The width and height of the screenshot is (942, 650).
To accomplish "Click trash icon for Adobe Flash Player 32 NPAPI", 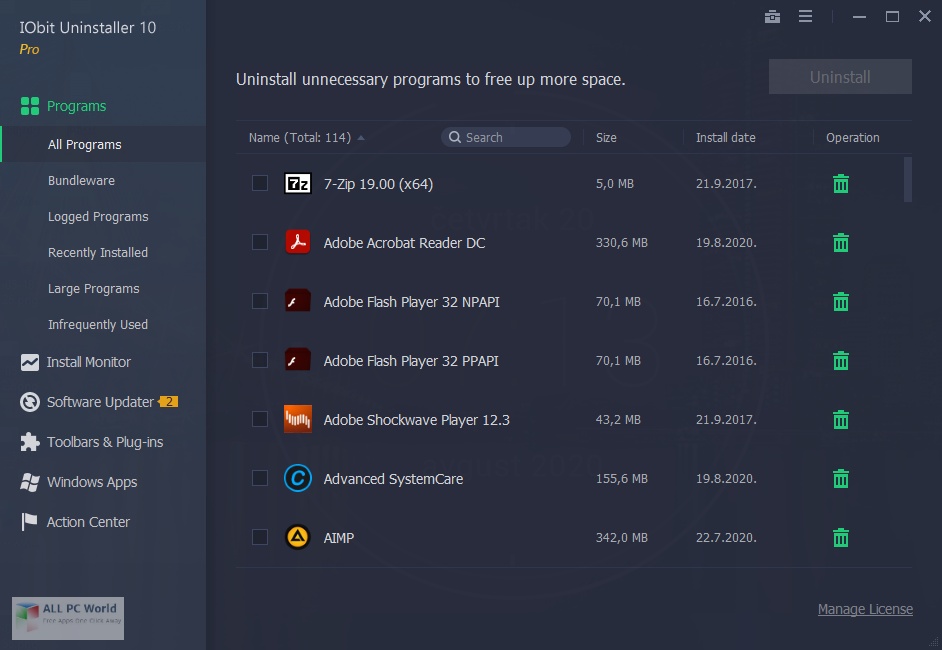I will coord(840,301).
